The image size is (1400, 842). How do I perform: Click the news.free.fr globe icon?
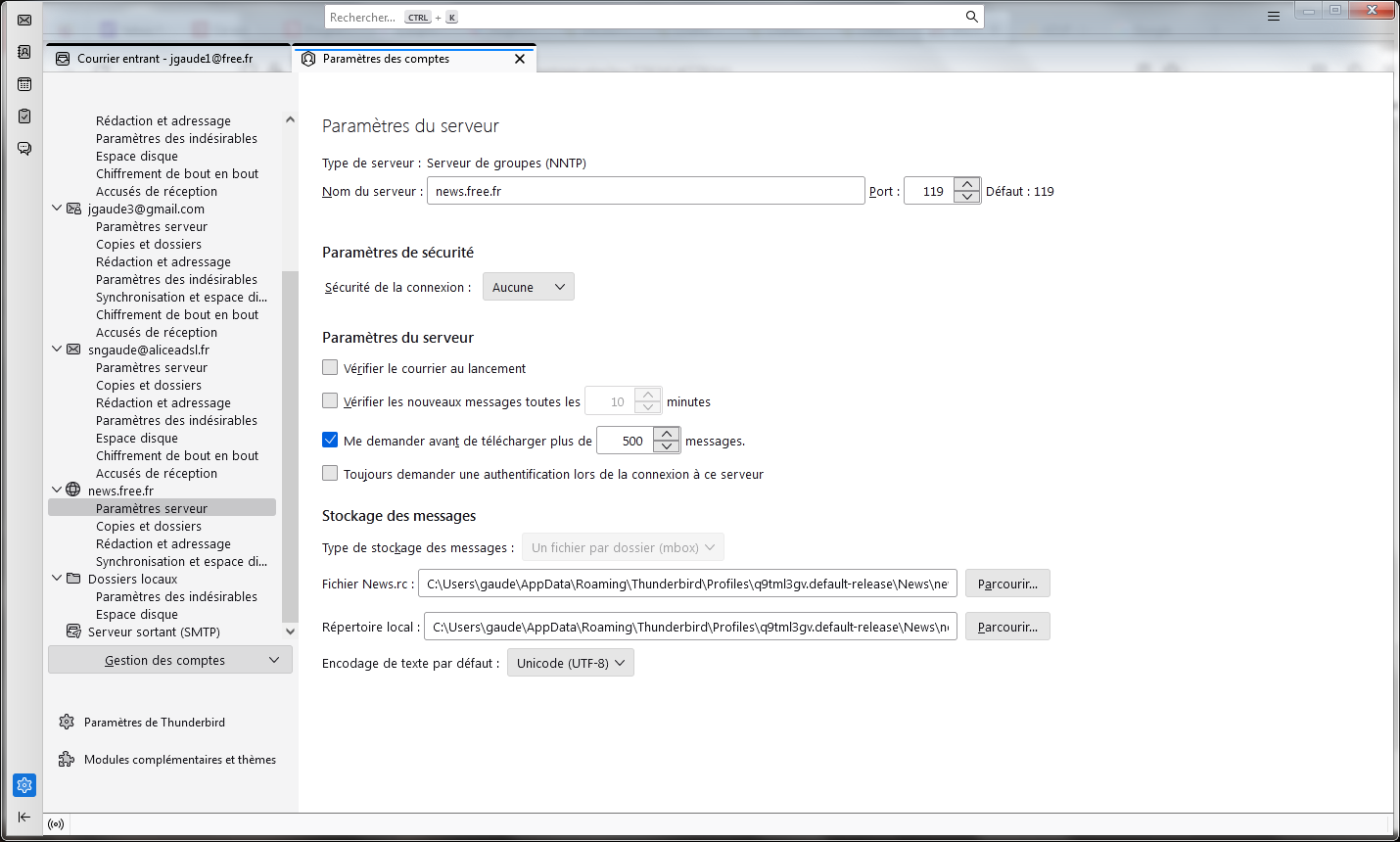coord(73,490)
